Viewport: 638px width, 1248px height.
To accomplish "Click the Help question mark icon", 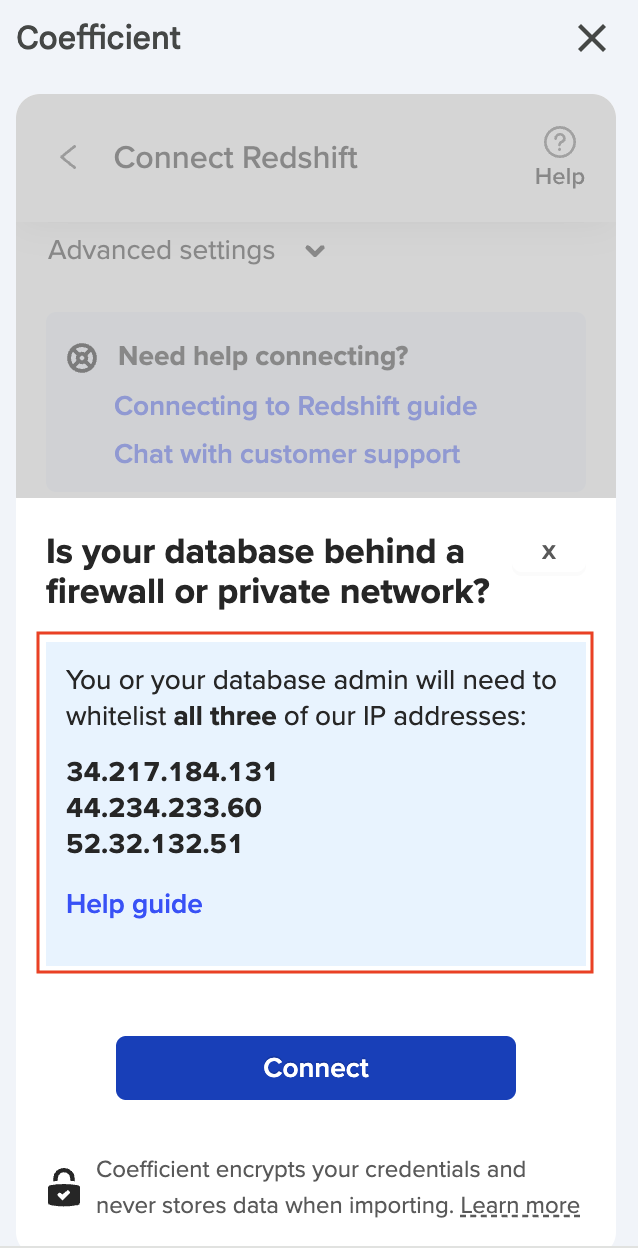I will [559, 143].
